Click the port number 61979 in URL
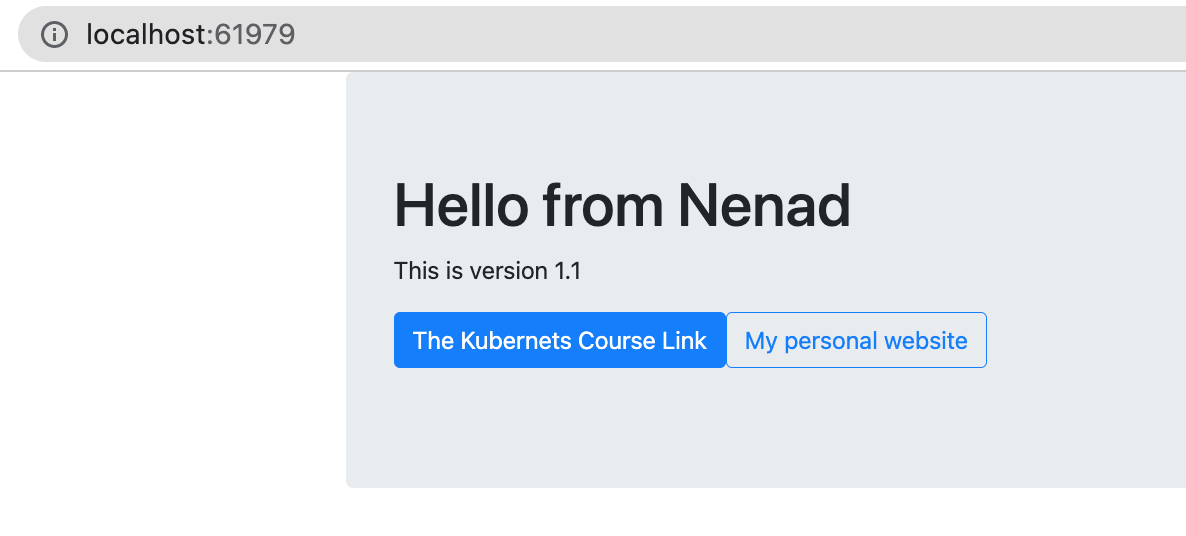 point(255,34)
